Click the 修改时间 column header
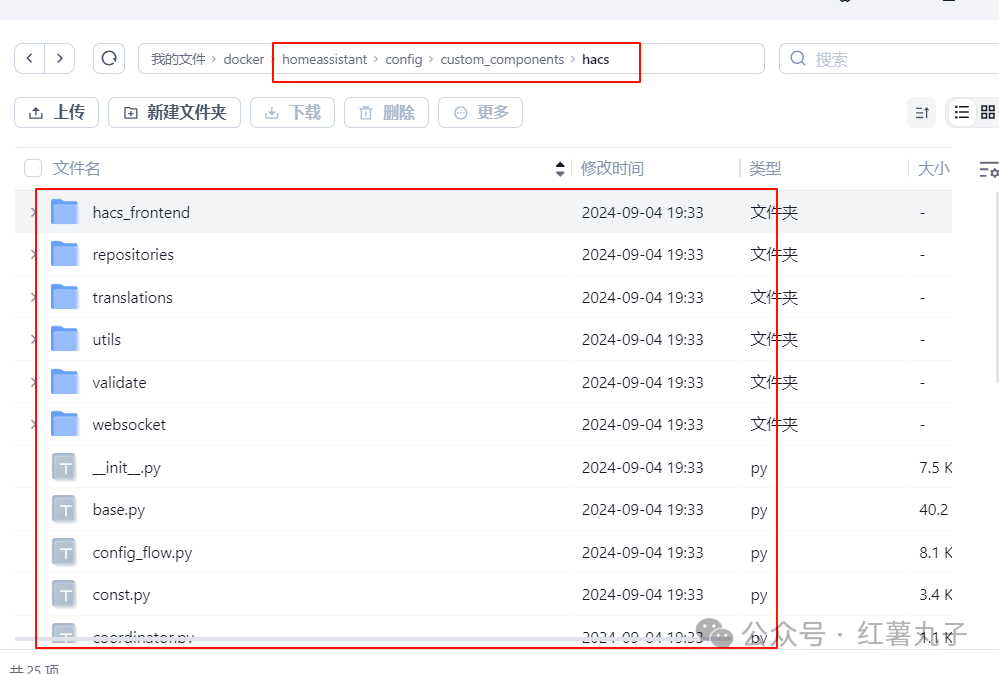Viewport: 999px width, 674px height. (x=612, y=168)
